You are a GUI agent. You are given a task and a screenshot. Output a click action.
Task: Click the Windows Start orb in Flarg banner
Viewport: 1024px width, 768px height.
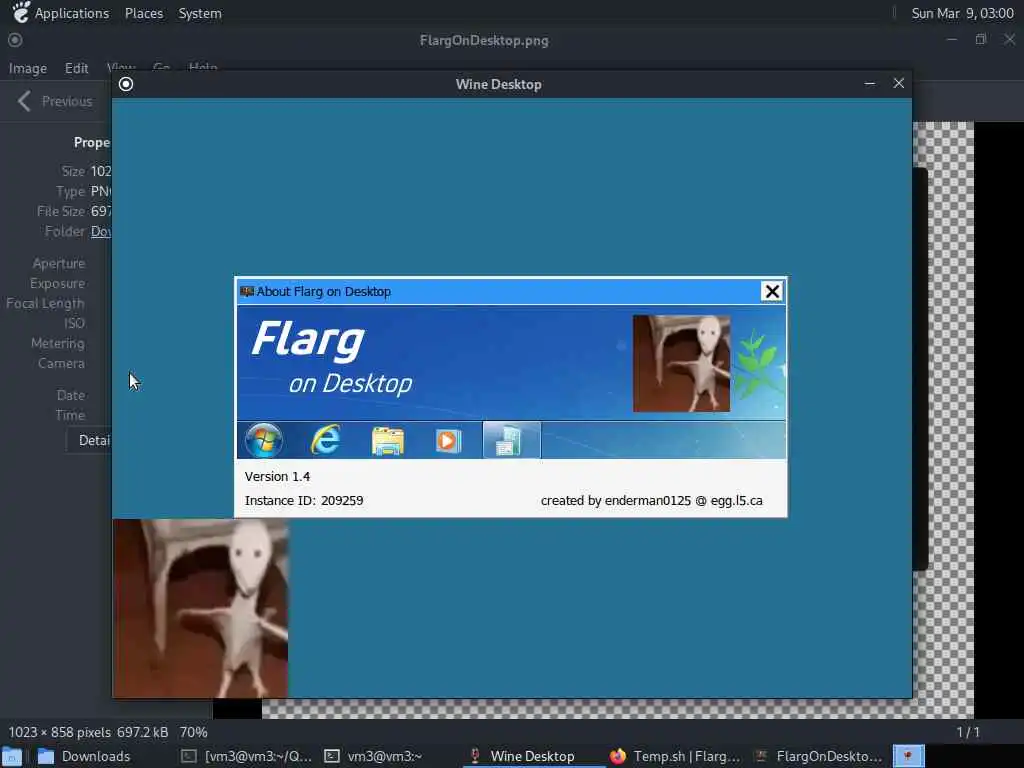tap(264, 440)
